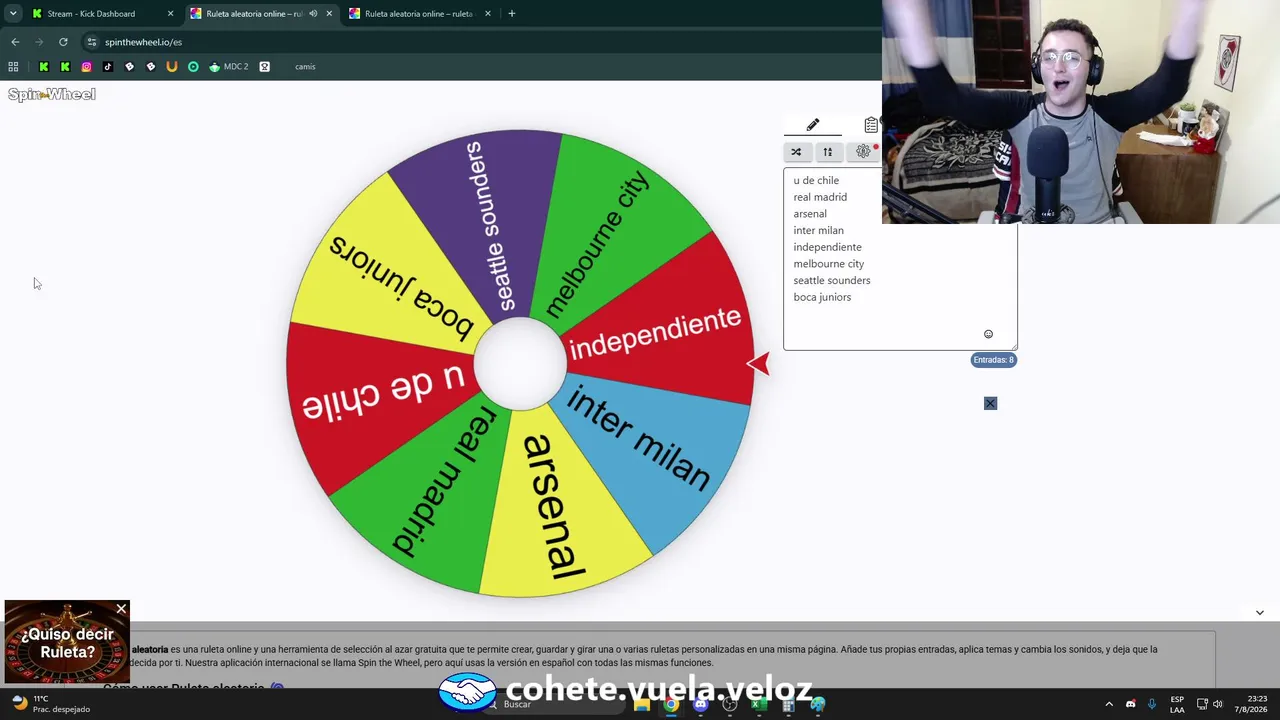Screen dimensions: 1280x720
Task: Open the weather widget showing 11°C
Action: (50, 704)
